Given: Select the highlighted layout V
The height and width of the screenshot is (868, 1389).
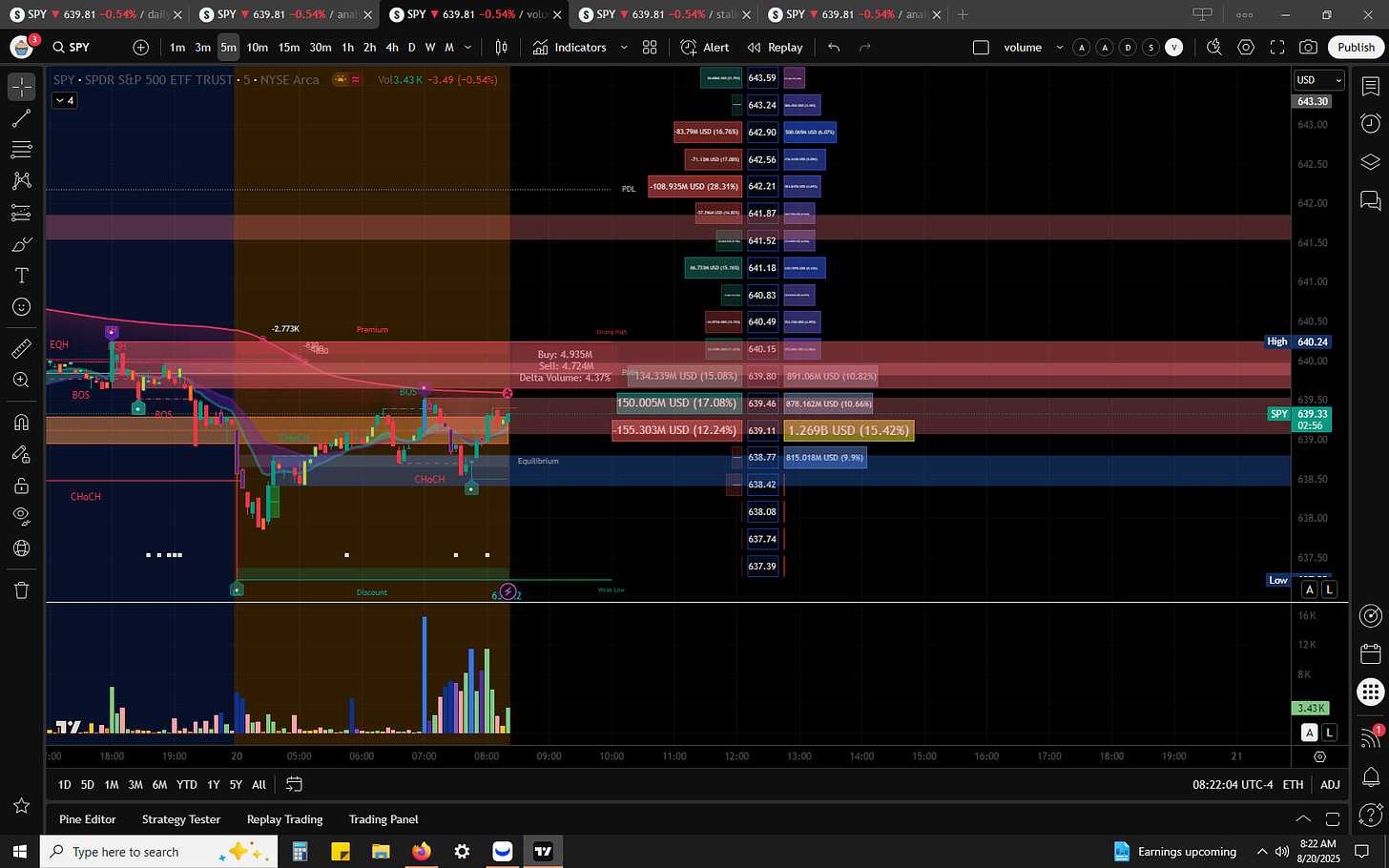Looking at the screenshot, I should tap(1174, 47).
